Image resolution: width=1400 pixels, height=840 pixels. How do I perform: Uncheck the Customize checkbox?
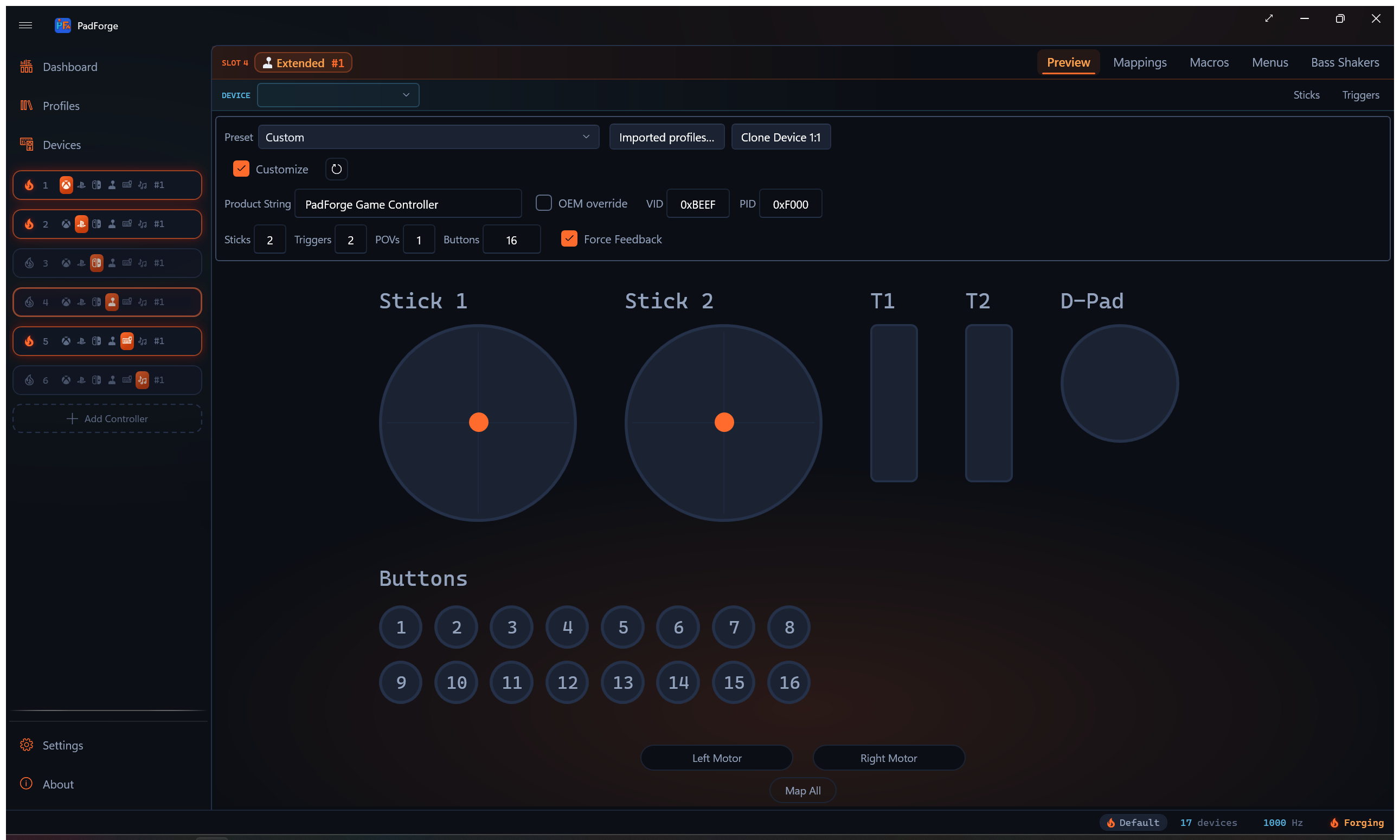[x=241, y=169]
